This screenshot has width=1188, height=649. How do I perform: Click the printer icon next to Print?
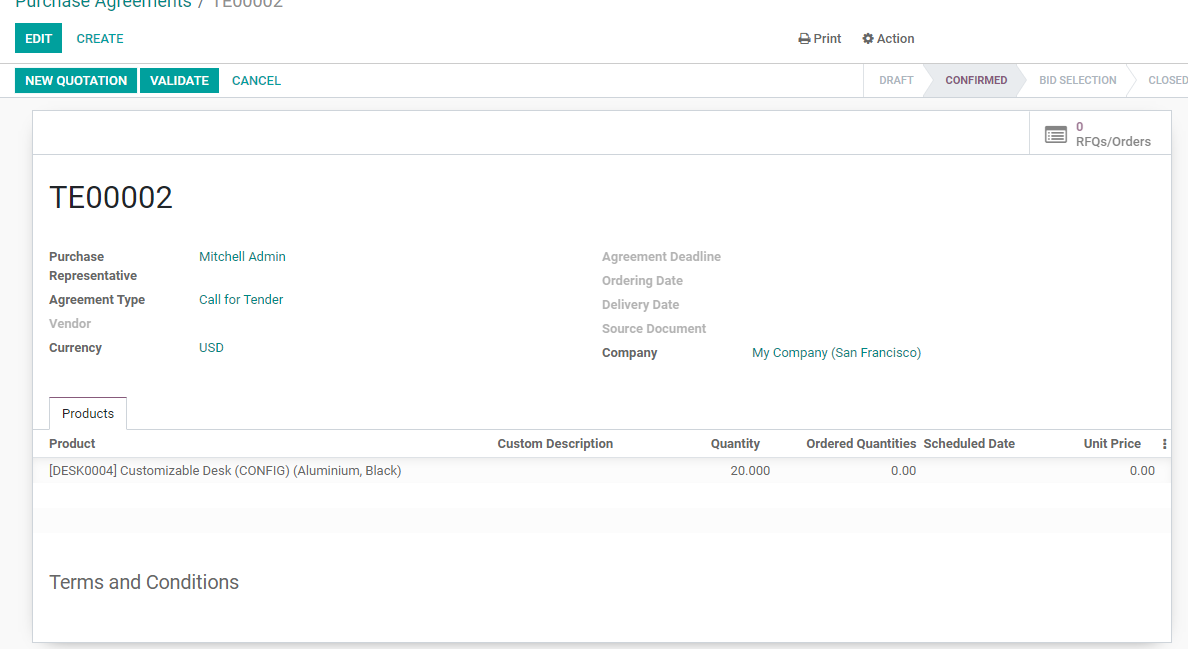point(804,39)
